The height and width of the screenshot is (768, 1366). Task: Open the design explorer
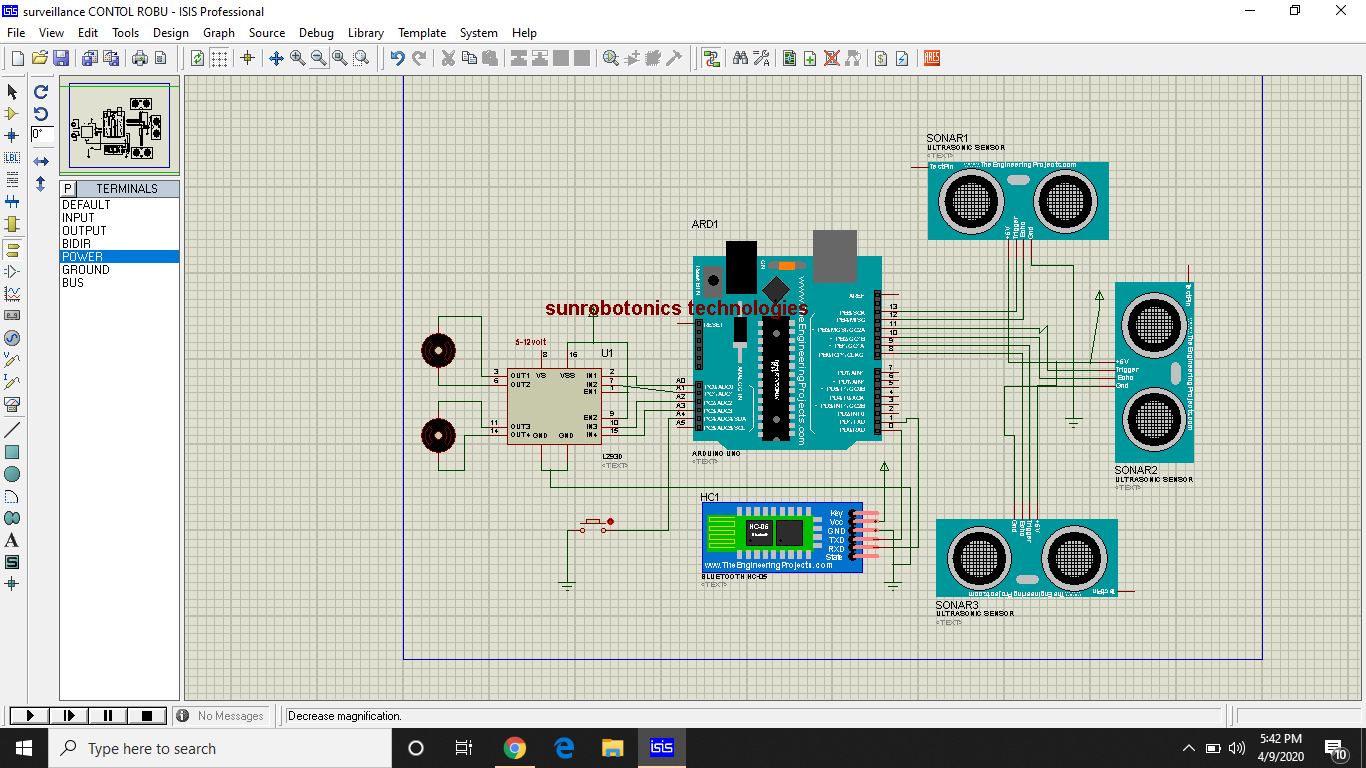(790, 58)
